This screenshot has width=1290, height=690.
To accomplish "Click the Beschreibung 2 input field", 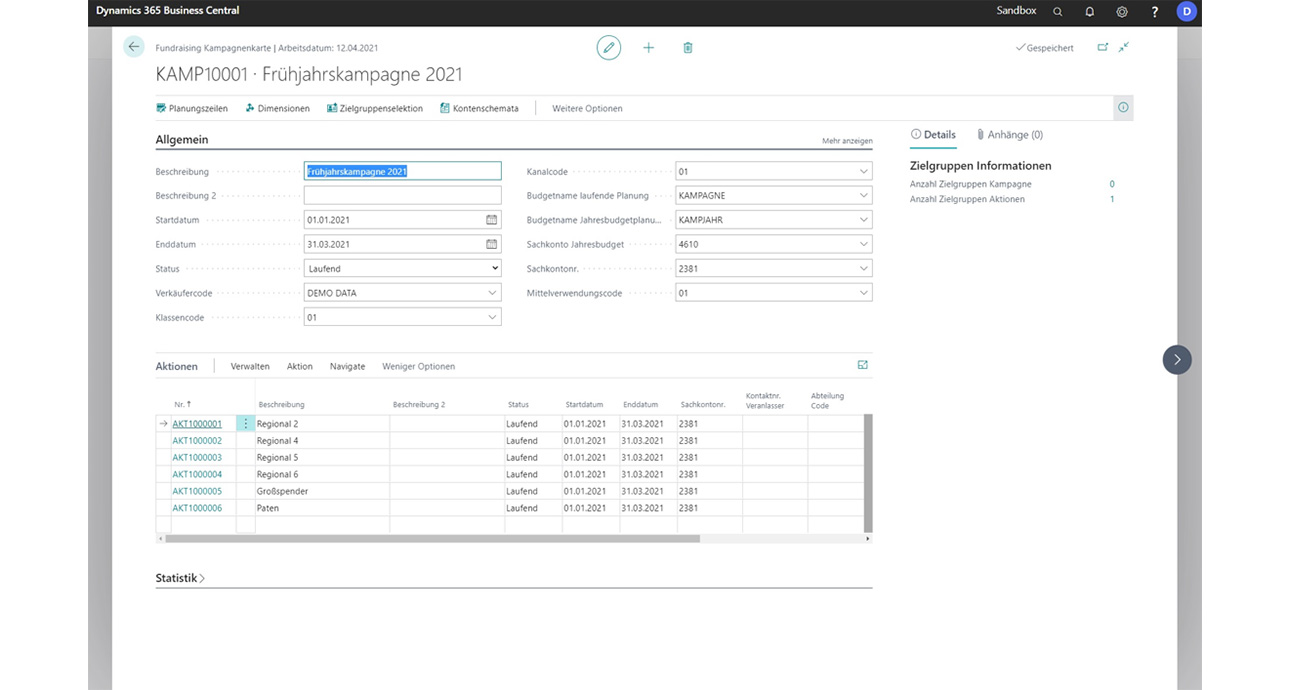I will [402, 196].
